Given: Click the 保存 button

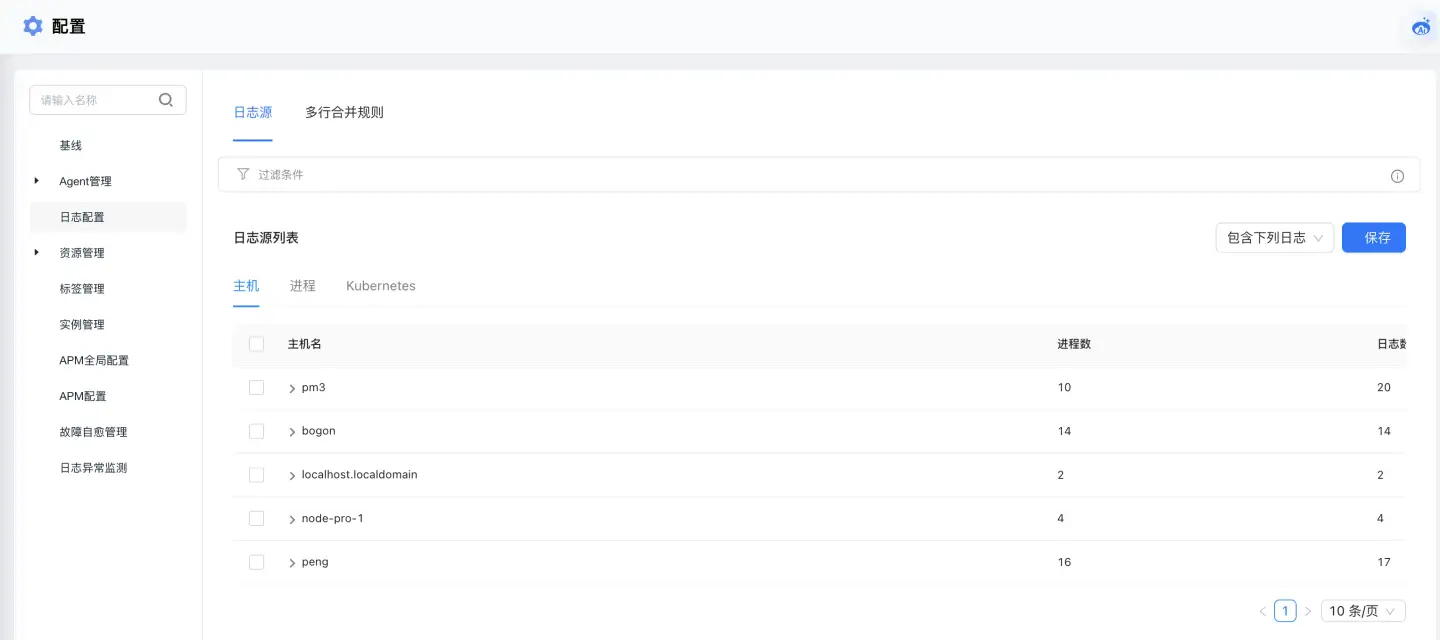Looking at the screenshot, I should point(1373,238).
